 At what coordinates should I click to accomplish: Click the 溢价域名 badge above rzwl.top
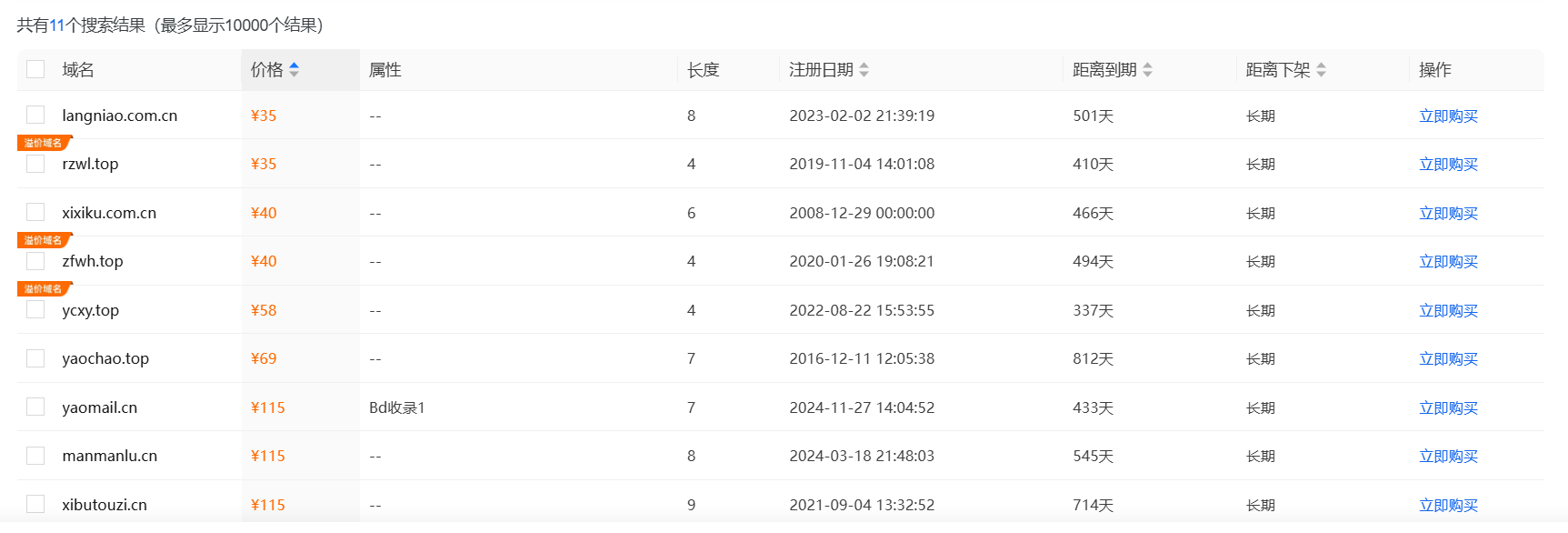click(44, 143)
